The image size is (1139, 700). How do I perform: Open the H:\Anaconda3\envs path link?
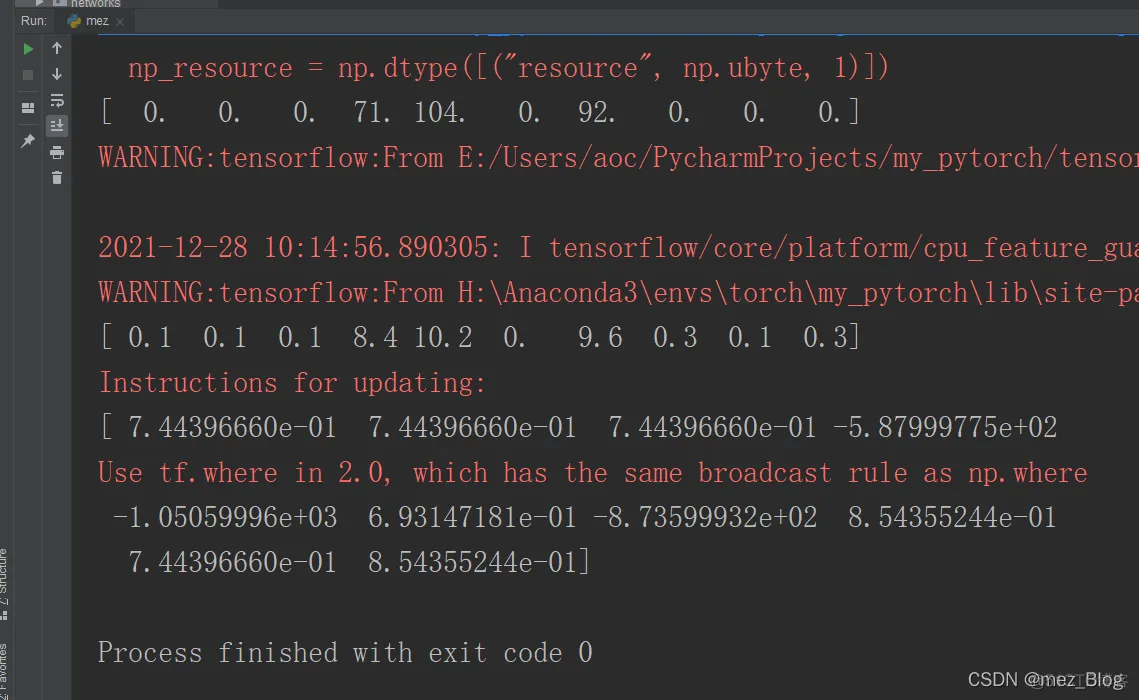coord(798,293)
